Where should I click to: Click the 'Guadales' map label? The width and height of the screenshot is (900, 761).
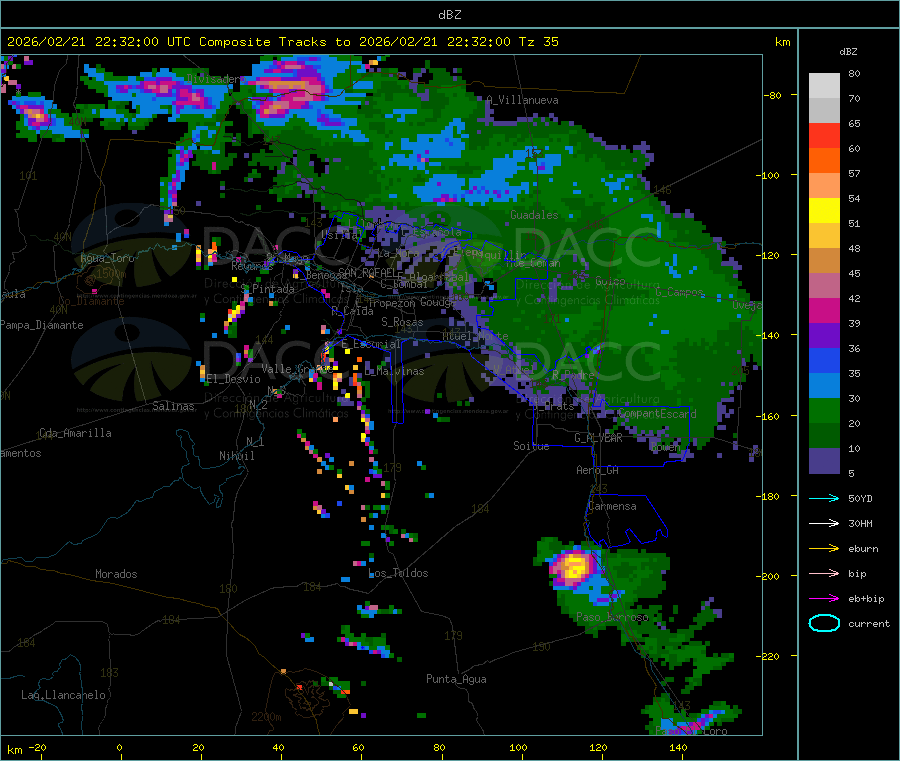(534, 215)
